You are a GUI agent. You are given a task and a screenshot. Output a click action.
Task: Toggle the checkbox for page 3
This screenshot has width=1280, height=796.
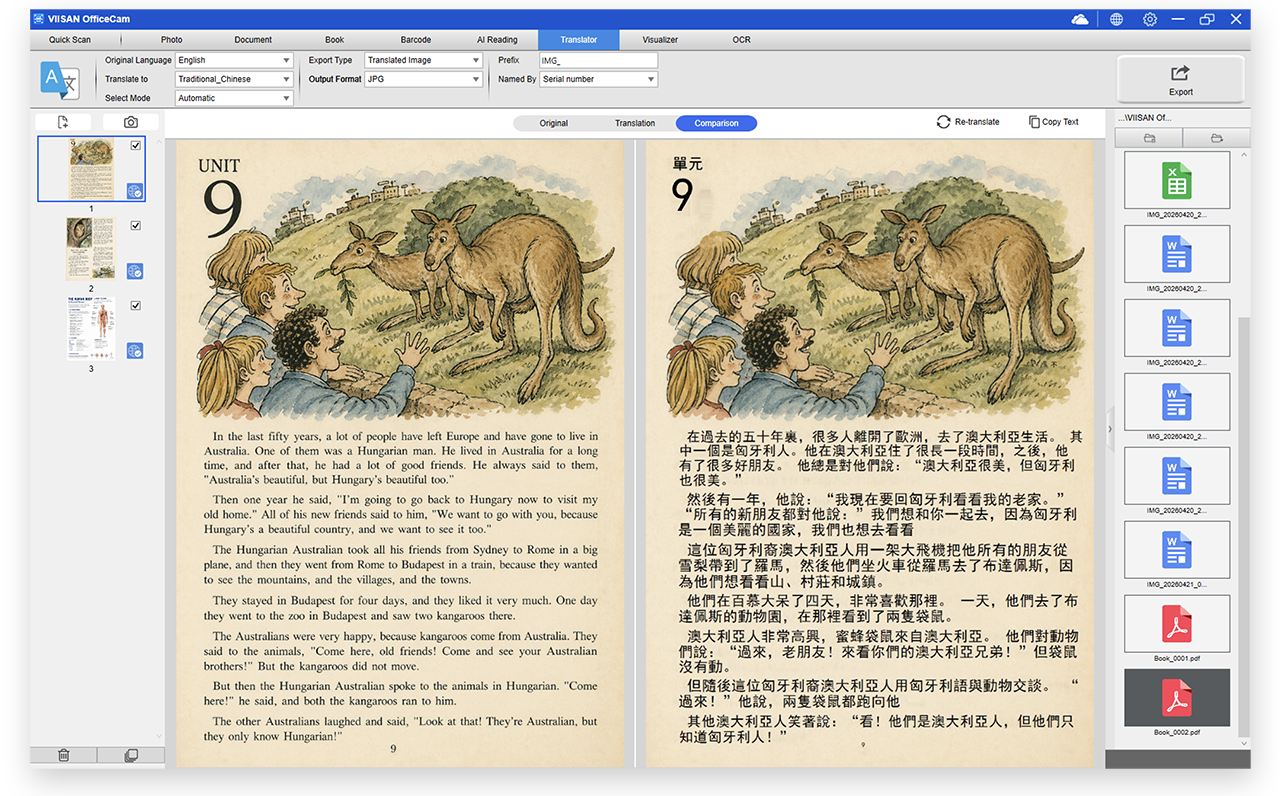coord(136,305)
